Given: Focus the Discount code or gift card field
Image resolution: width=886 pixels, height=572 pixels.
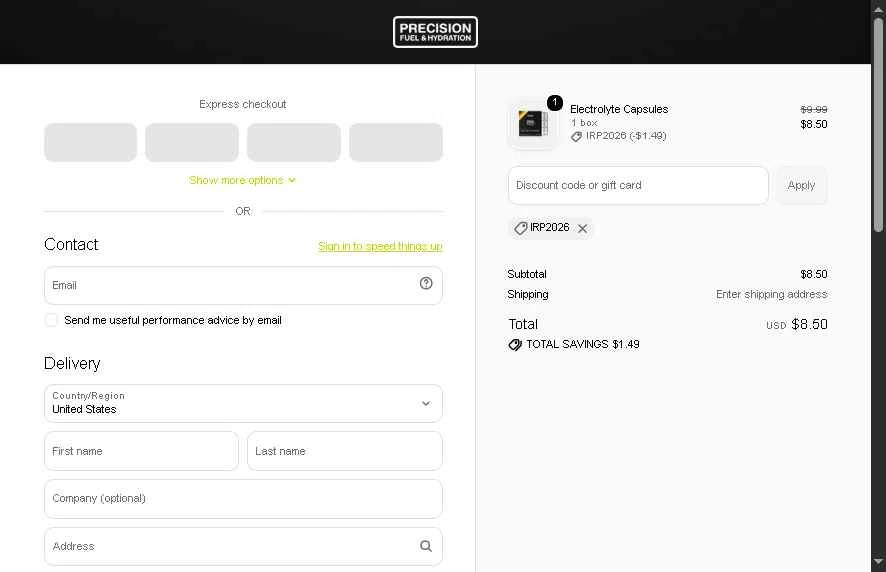Looking at the screenshot, I should click(638, 185).
